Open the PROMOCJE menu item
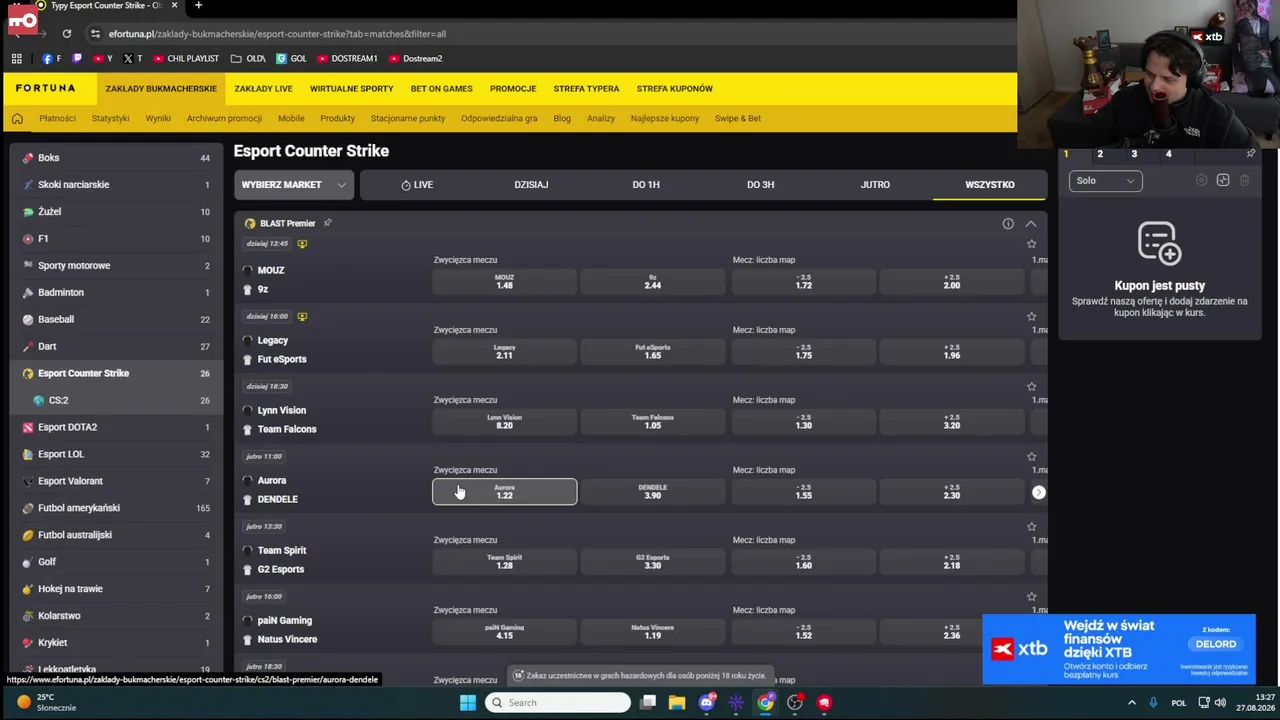This screenshot has width=1280, height=720. tap(513, 89)
